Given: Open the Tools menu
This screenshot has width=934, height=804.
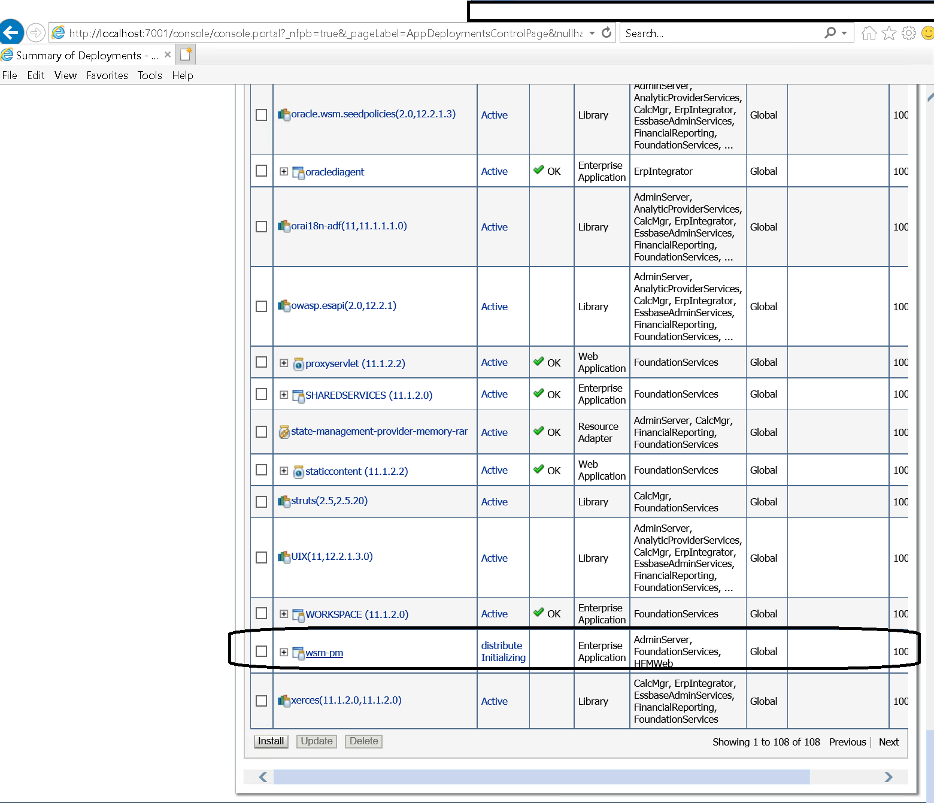Looking at the screenshot, I should pyautogui.click(x=150, y=75).
